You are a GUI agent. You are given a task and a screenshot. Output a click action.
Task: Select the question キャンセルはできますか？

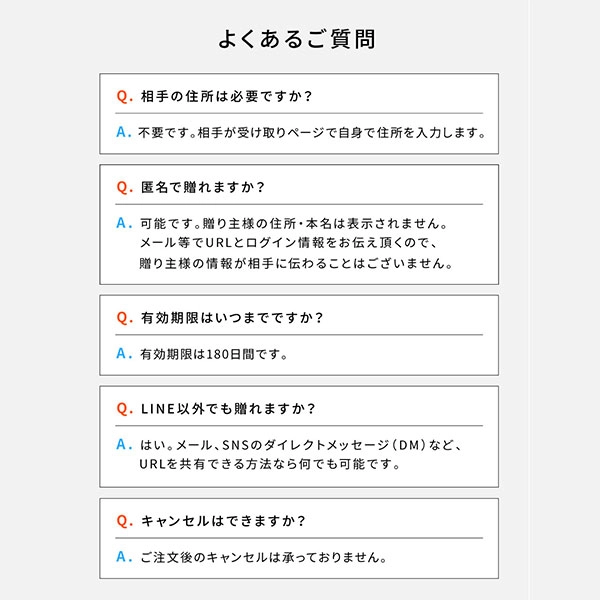click(223, 521)
